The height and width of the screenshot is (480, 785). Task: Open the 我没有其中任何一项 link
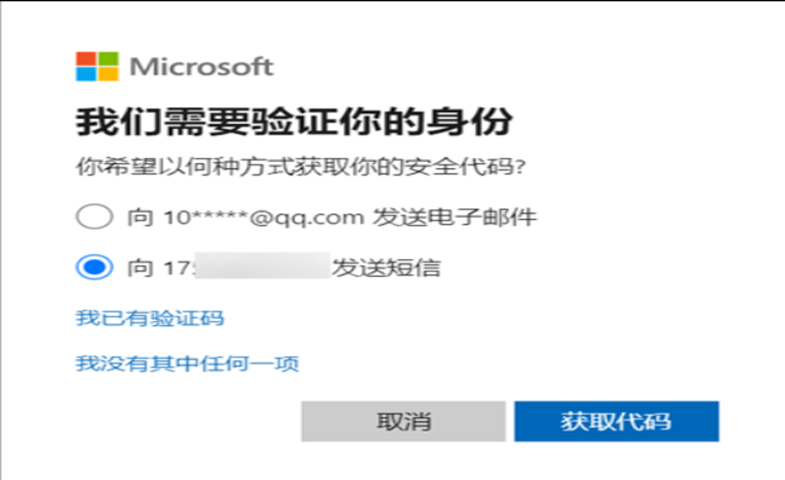pyautogui.click(x=187, y=363)
